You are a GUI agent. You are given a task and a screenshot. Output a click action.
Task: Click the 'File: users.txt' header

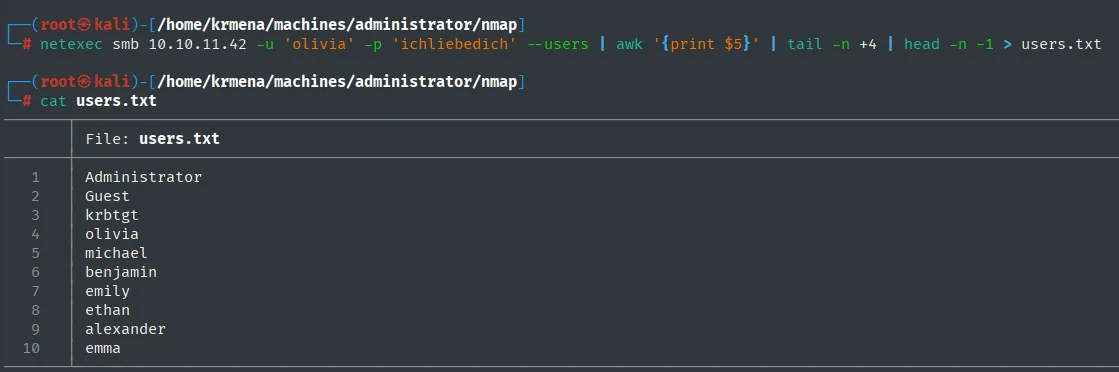pos(152,139)
